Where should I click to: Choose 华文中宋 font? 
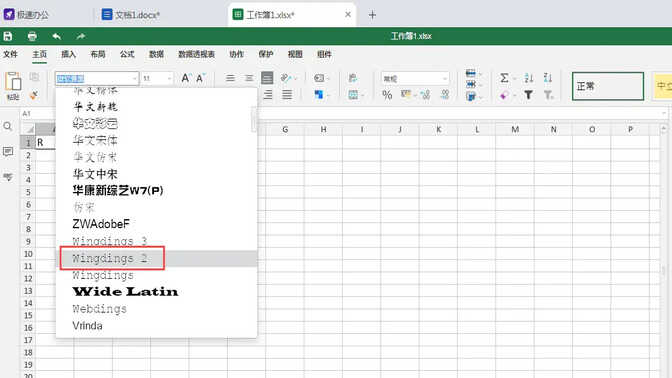(x=156, y=174)
